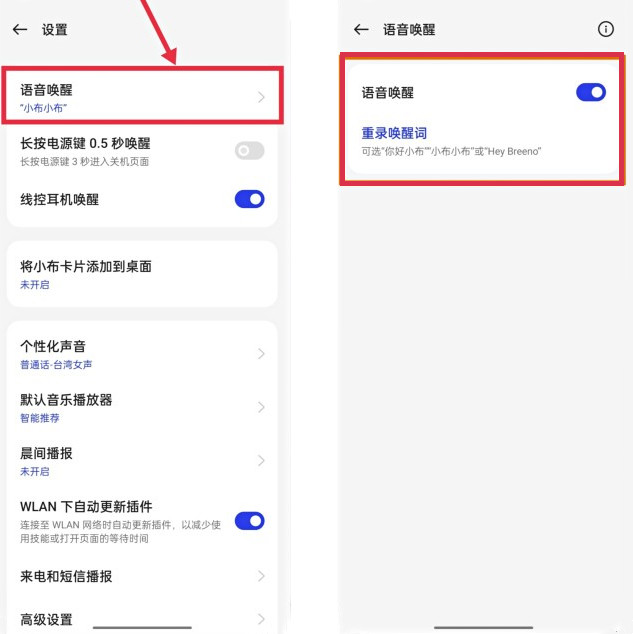Expand 默认音乐播放器 chevron arrow
The height and width of the screenshot is (634, 633).
(261, 407)
